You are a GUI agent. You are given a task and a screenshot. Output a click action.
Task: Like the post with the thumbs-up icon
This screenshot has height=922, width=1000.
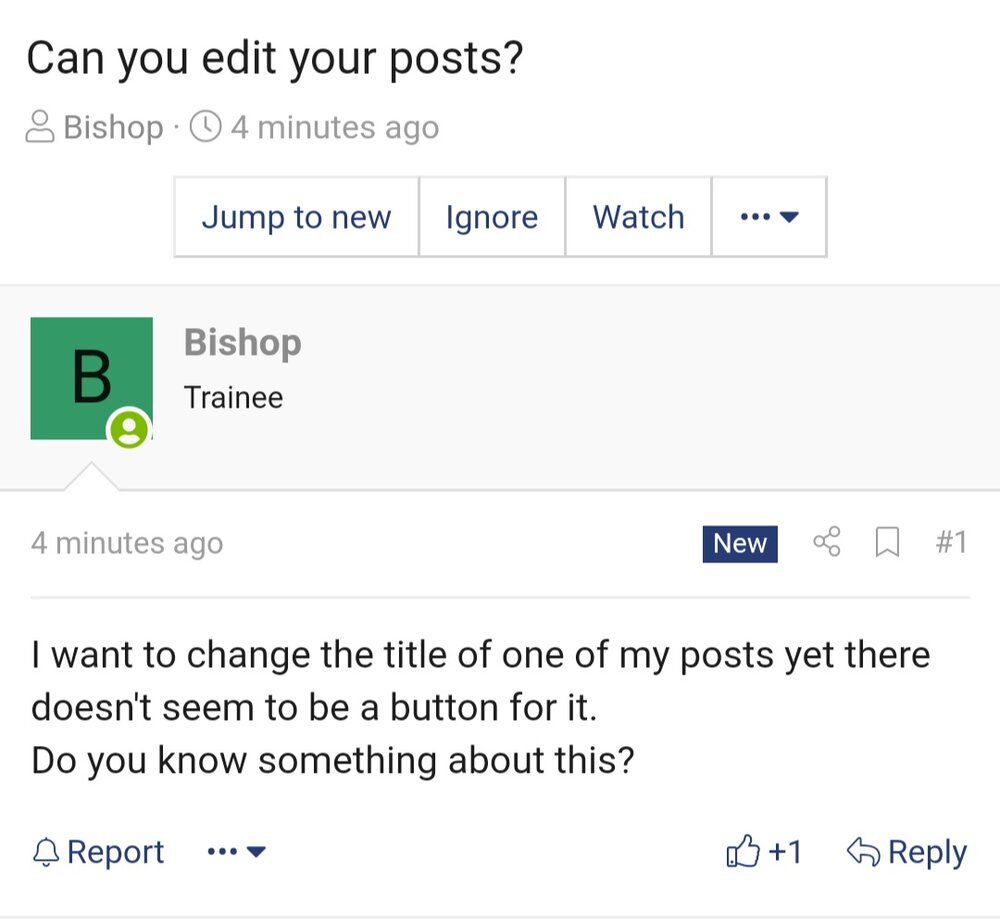click(x=743, y=852)
